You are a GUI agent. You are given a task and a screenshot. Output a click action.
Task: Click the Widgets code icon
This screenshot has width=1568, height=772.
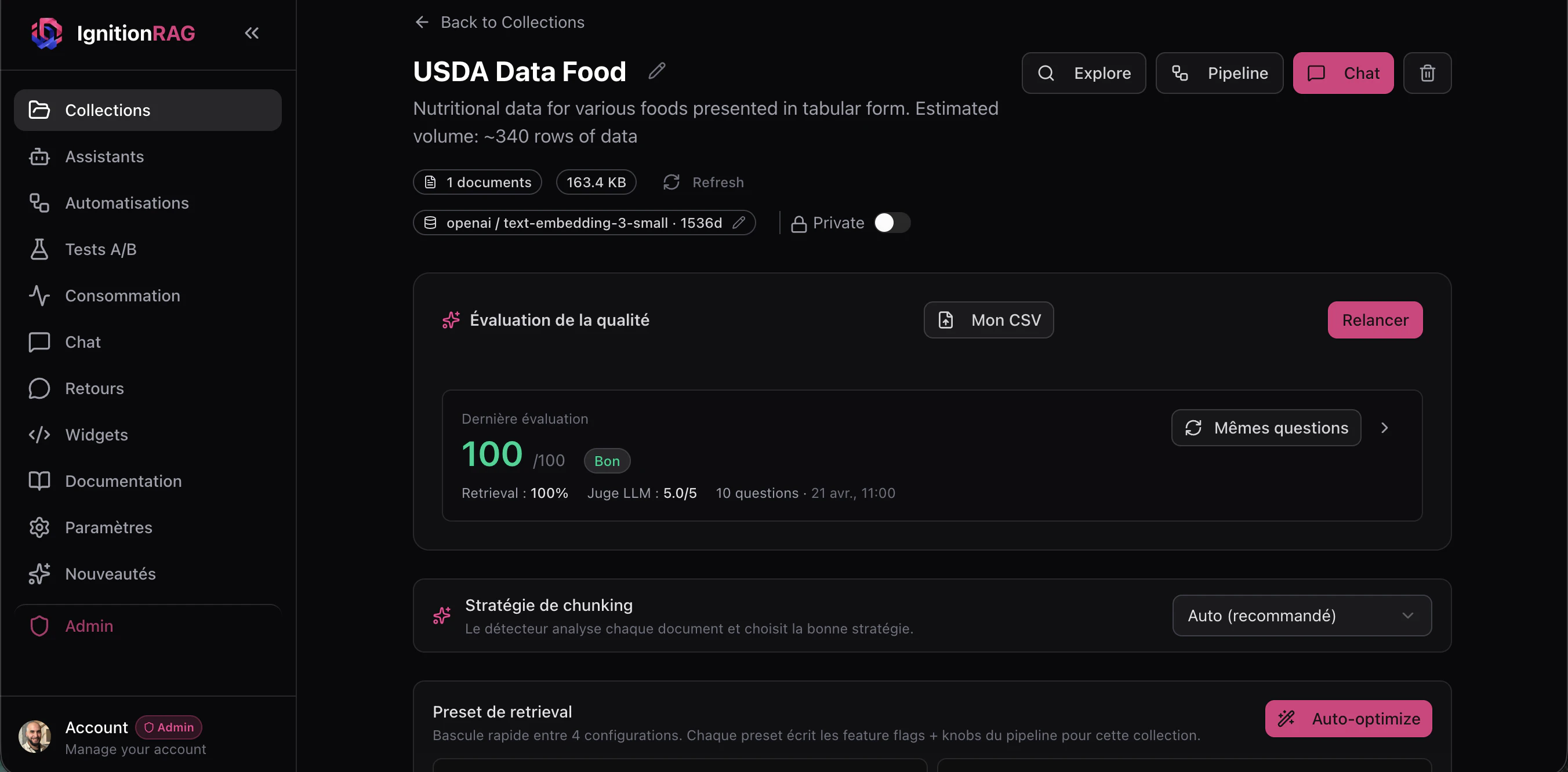point(39,434)
